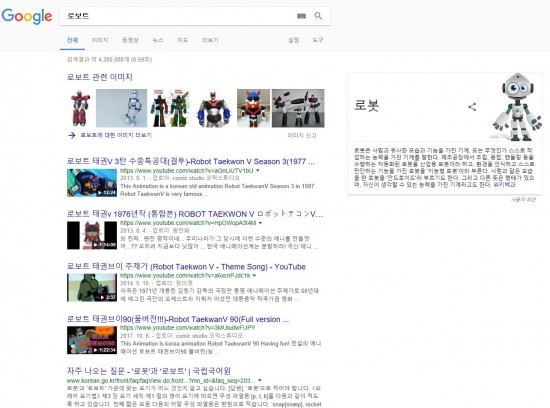Click the 이미지 신고 link
Image resolution: width=550 pixels, height=408 pixels.
(x=302, y=135)
